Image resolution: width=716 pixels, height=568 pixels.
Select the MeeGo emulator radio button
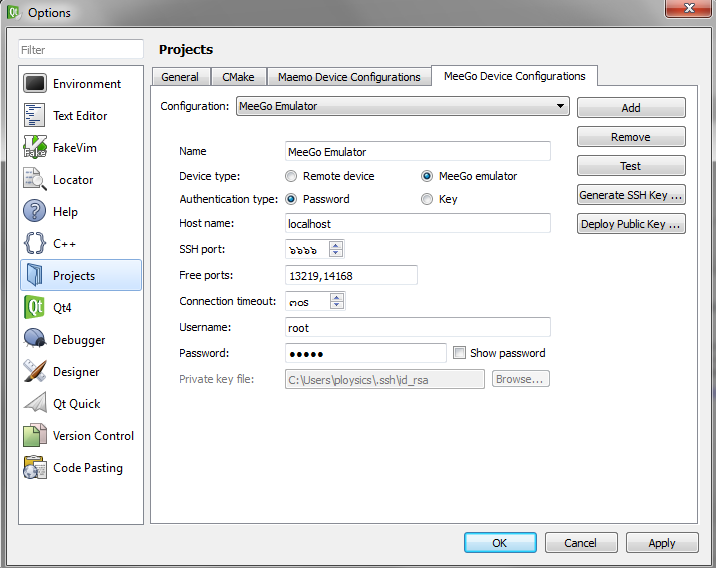[x=427, y=176]
